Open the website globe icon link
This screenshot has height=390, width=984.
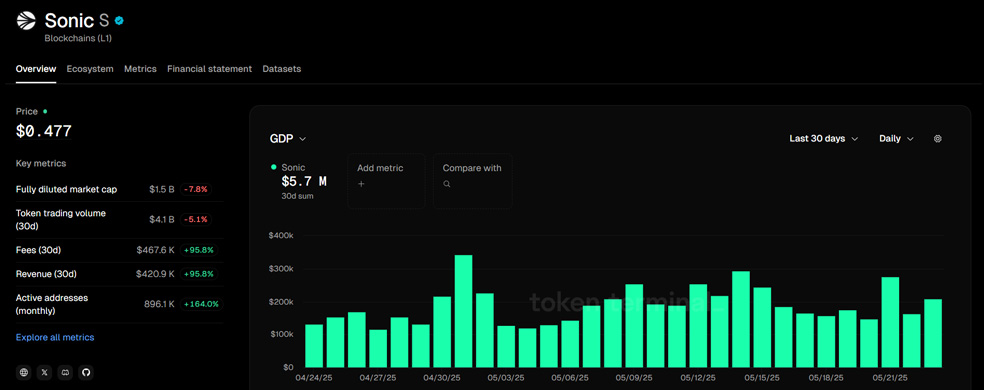click(24, 372)
